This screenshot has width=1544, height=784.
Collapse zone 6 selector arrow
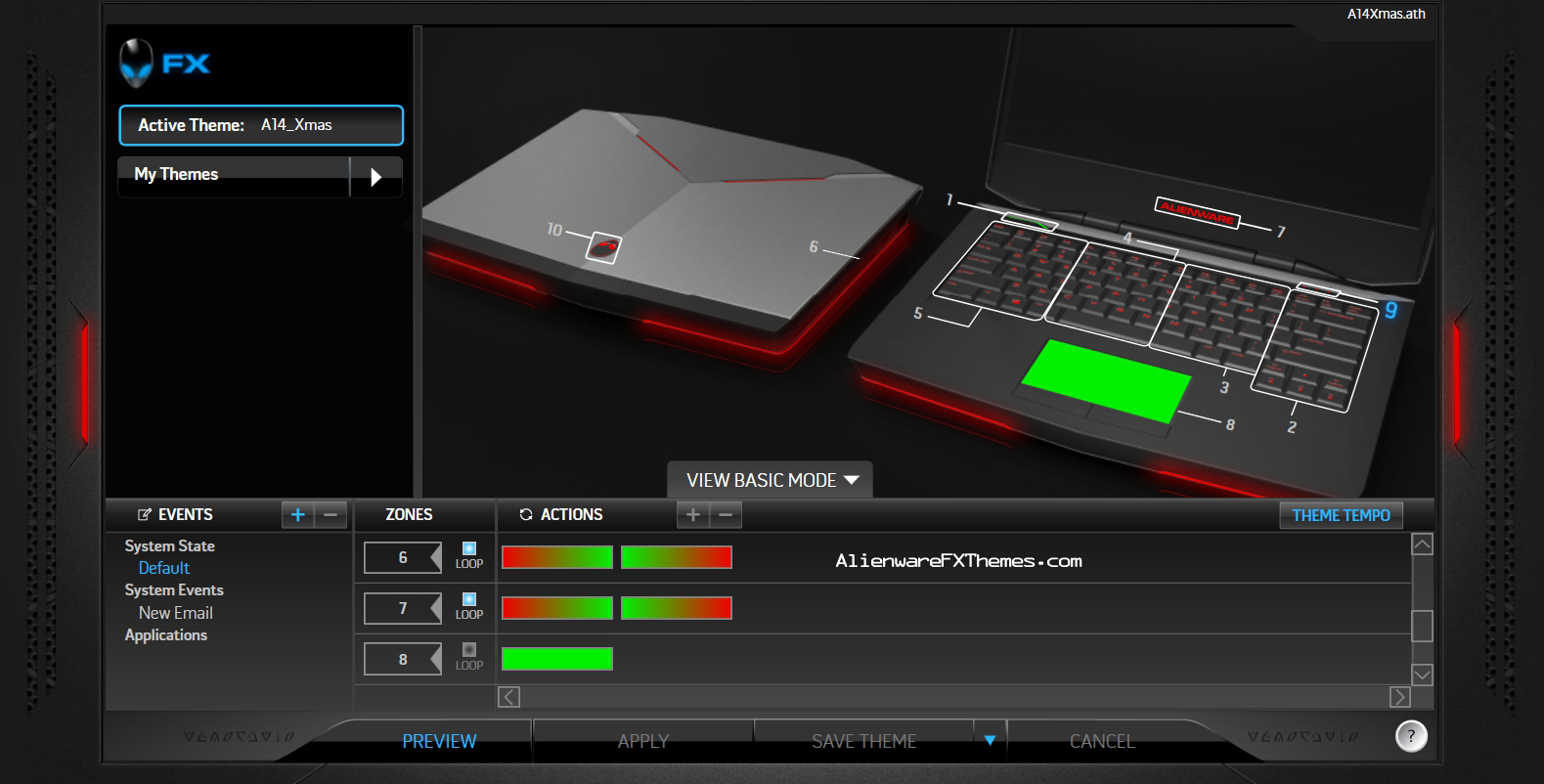click(435, 557)
